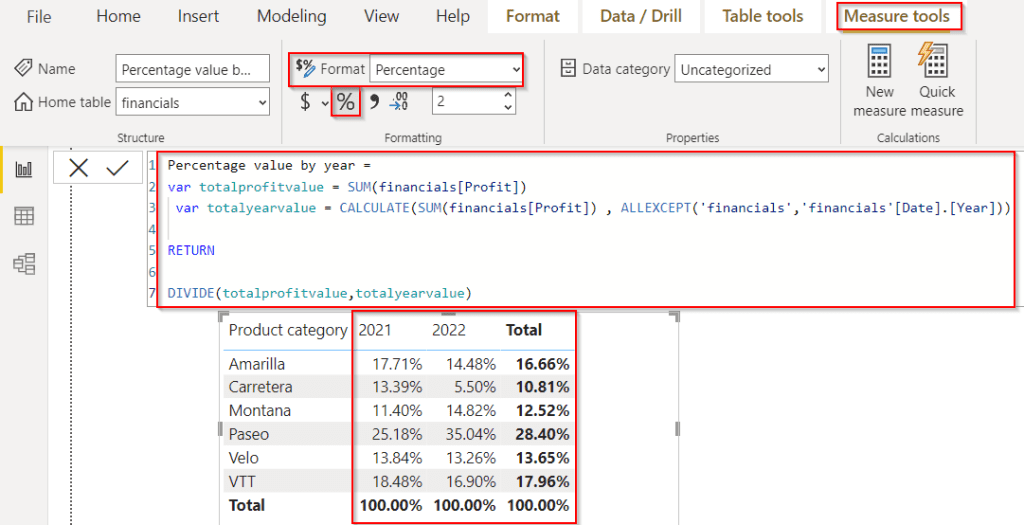The width and height of the screenshot is (1024, 525).
Task: Open the Table tools tab
Action: (763, 16)
